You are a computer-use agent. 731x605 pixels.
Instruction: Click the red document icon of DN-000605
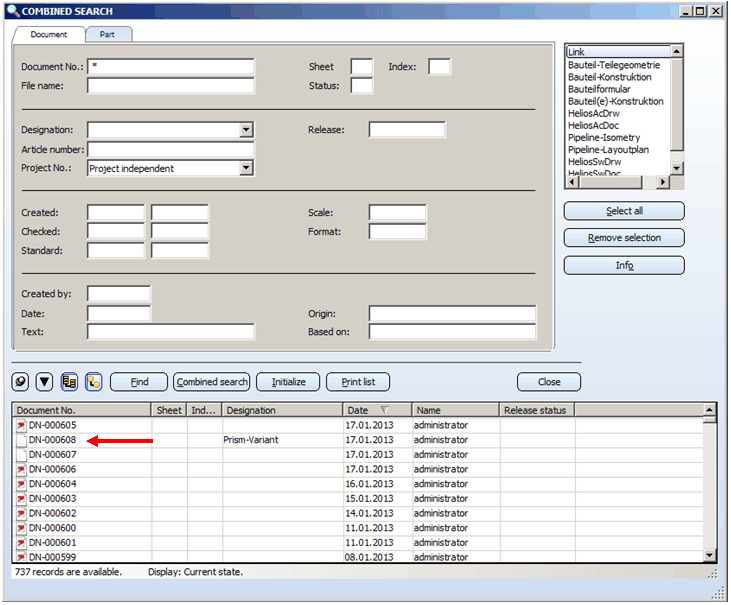[x=21, y=426]
